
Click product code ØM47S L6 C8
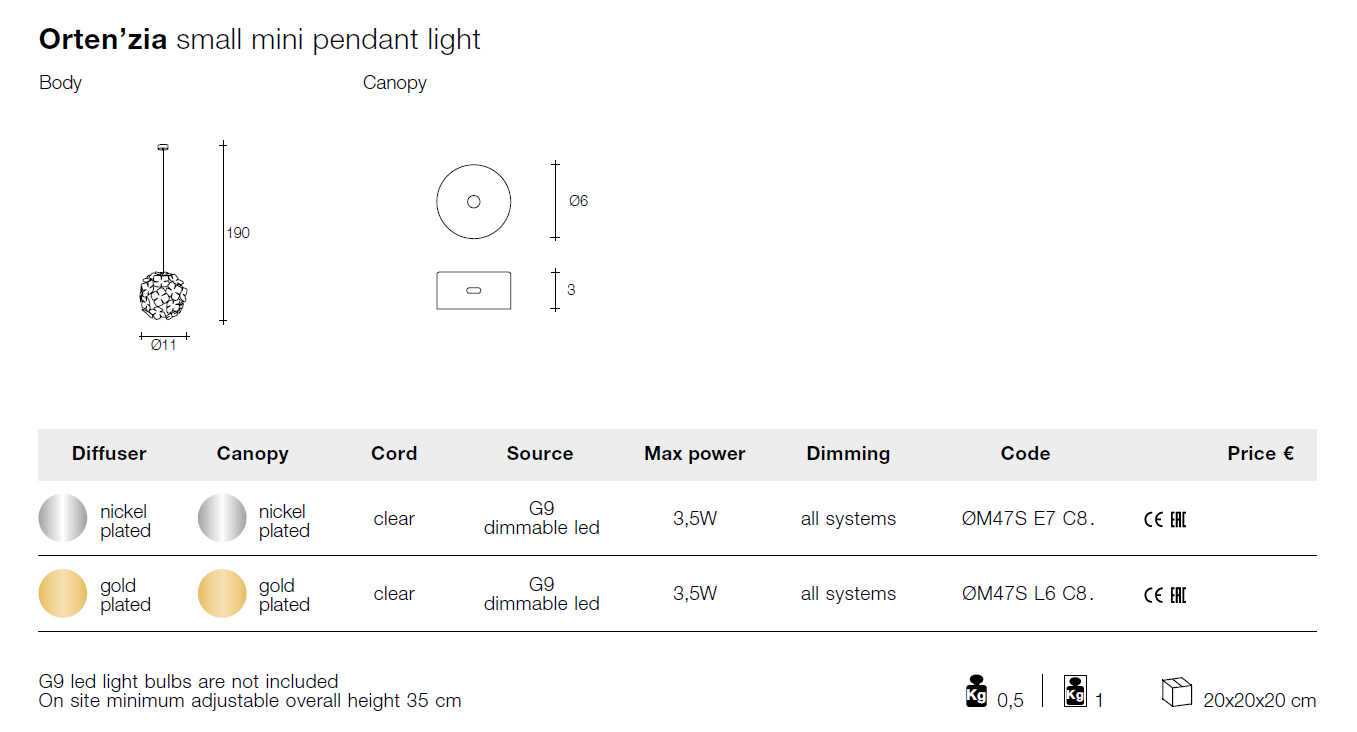(1028, 594)
